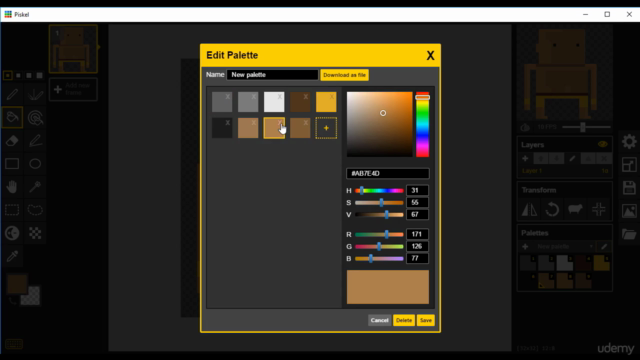Click the Clone sheep icon in Transform
This screenshot has width=640, height=360.
pos(575,210)
